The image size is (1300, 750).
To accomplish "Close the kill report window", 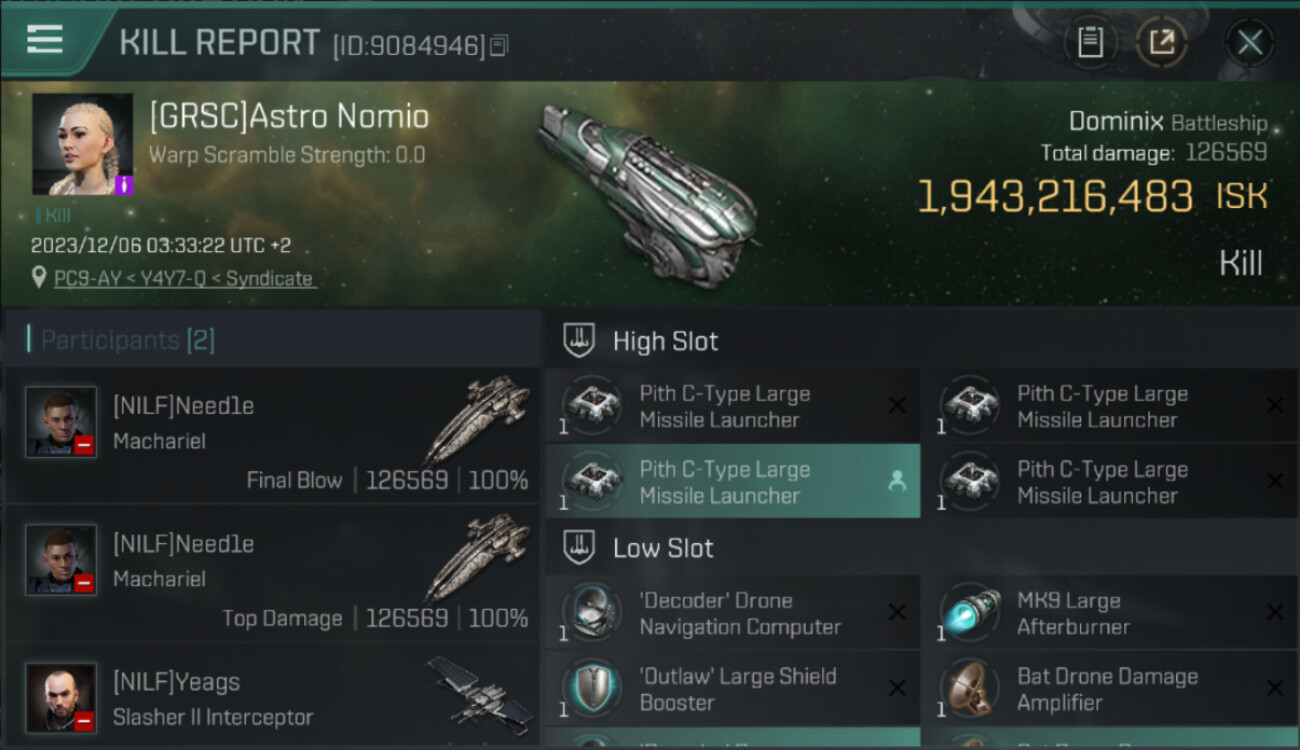I will point(1249,42).
